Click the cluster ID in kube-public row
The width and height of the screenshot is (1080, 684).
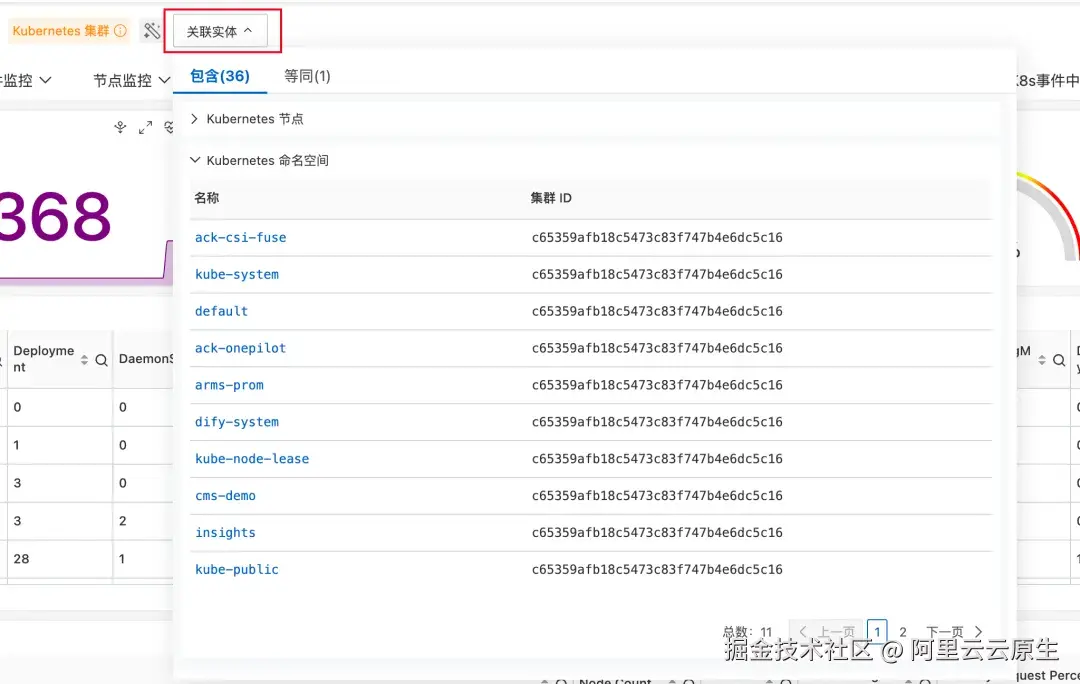coord(657,570)
